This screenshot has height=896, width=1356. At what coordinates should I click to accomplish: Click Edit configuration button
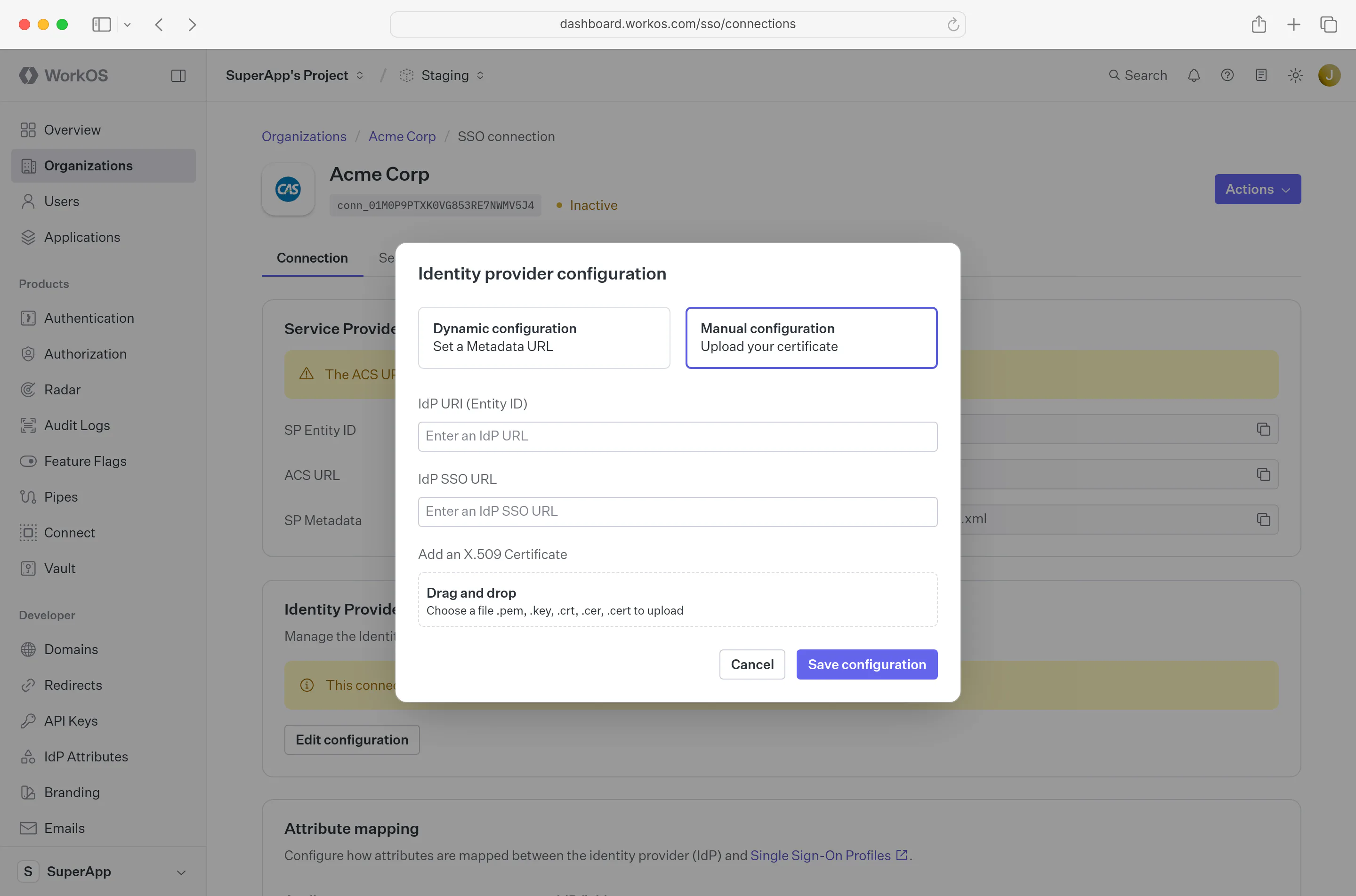click(x=352, y=740)
